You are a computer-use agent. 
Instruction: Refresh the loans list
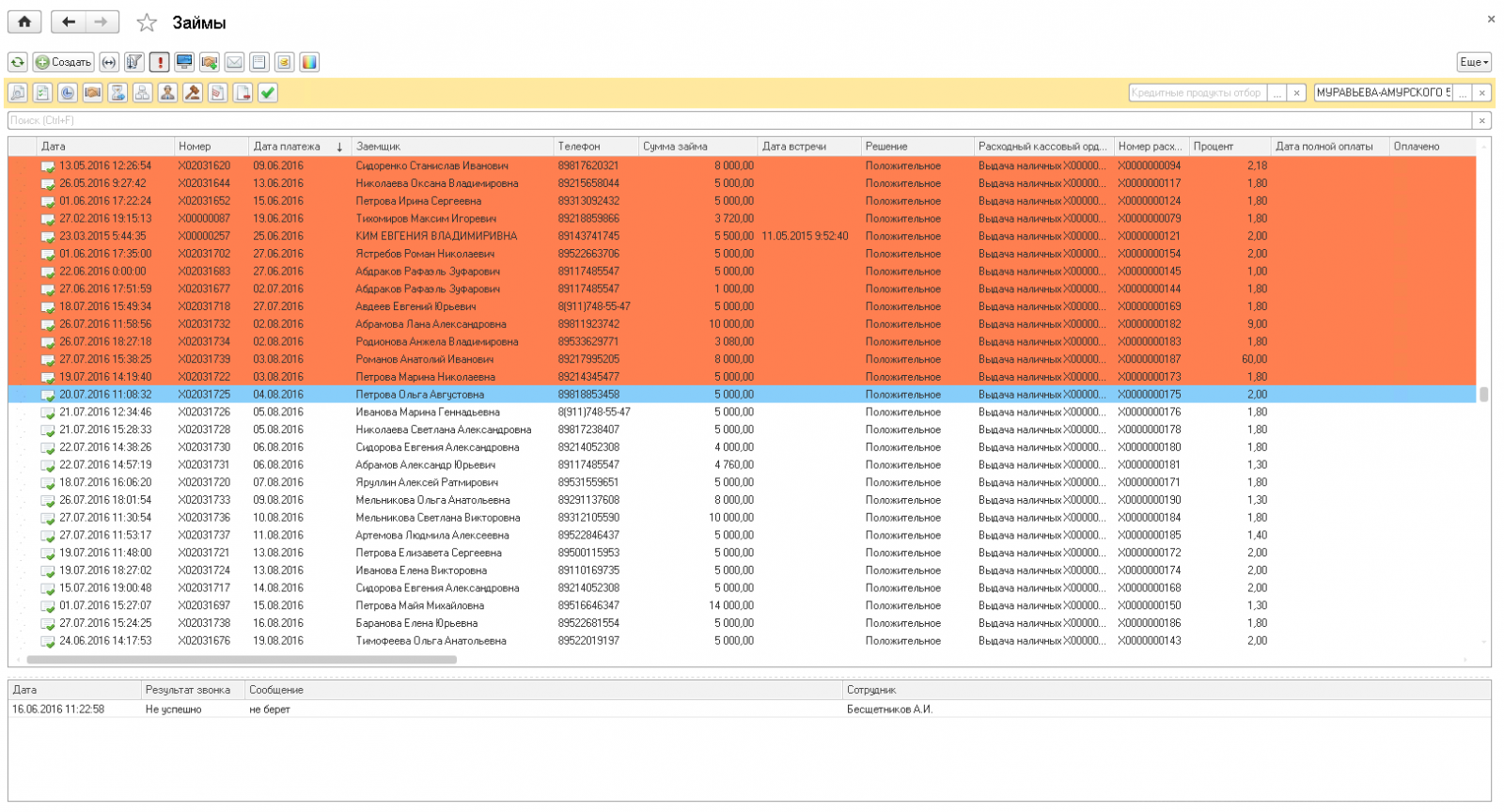18,62
